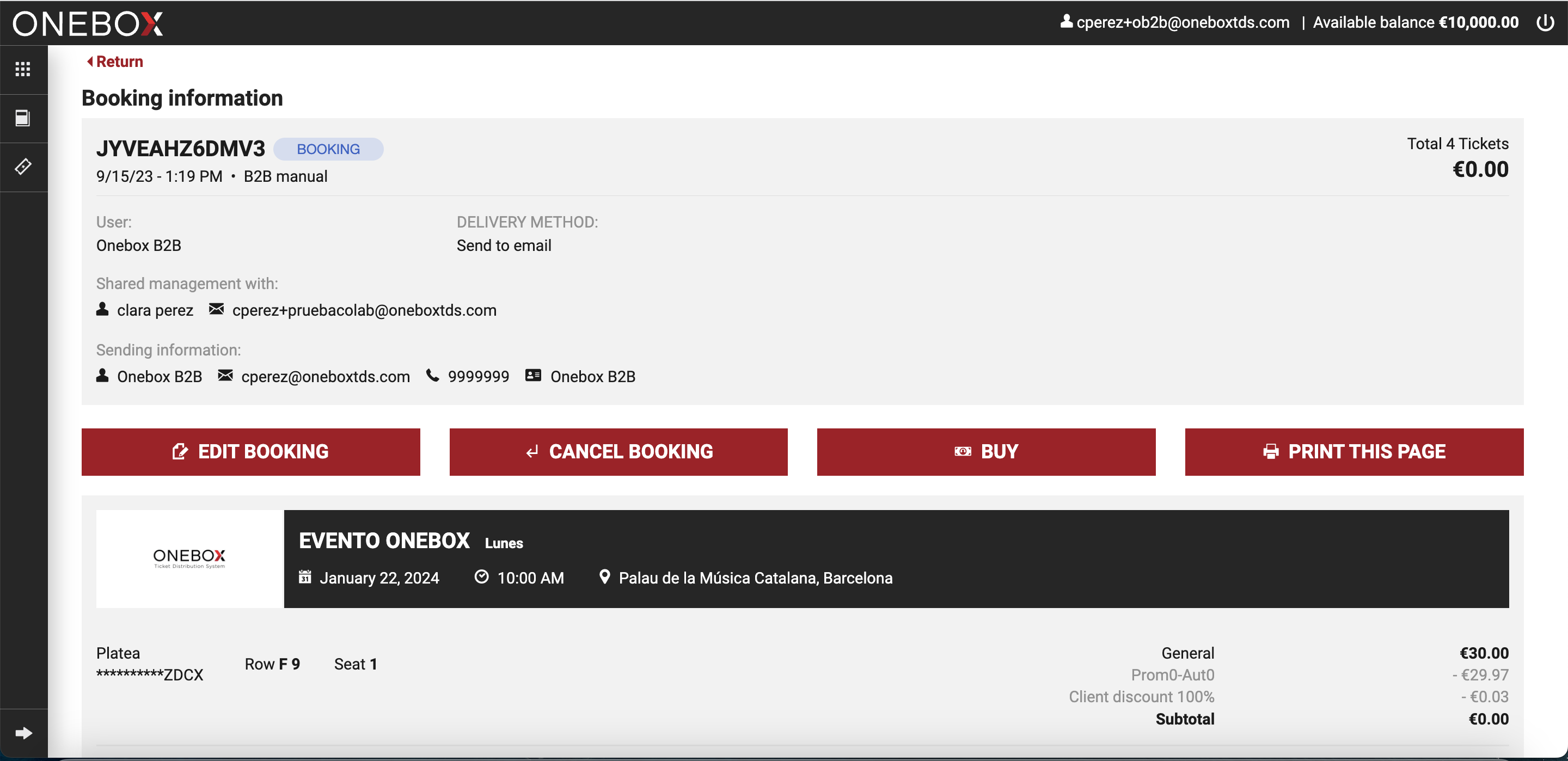Click the Send to email delivery method
Viewport: 1568px width, 761px height.
[x=504, y=246]
